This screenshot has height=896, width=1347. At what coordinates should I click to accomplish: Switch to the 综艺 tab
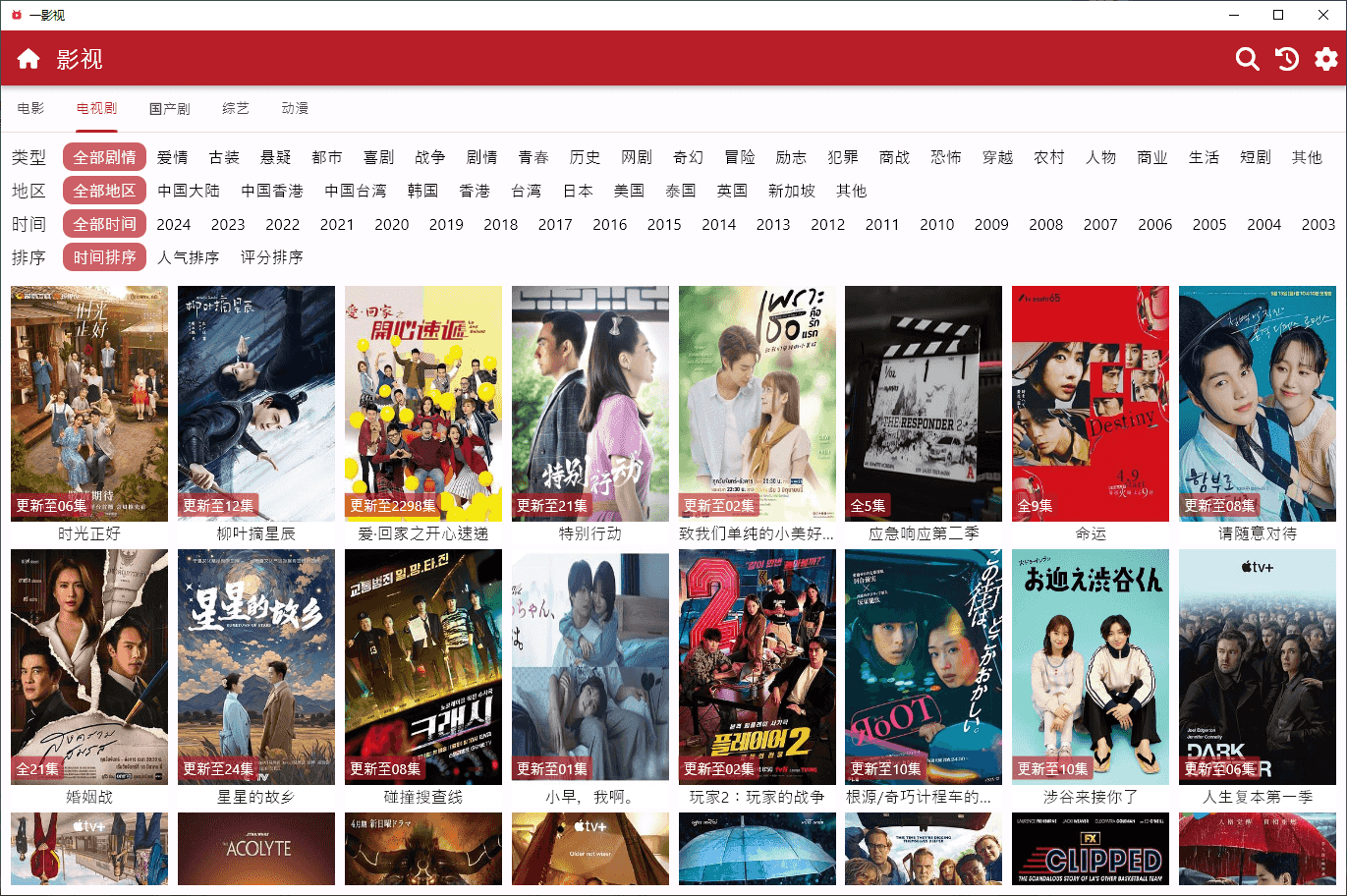pyautogui.click(x=236, y=108)
